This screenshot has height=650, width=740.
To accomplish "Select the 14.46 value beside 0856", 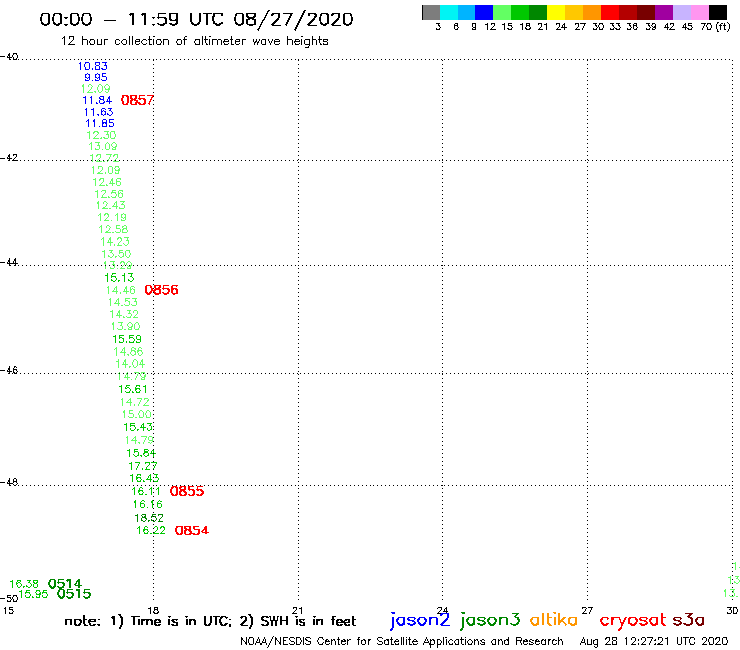I will click(121, 290).
